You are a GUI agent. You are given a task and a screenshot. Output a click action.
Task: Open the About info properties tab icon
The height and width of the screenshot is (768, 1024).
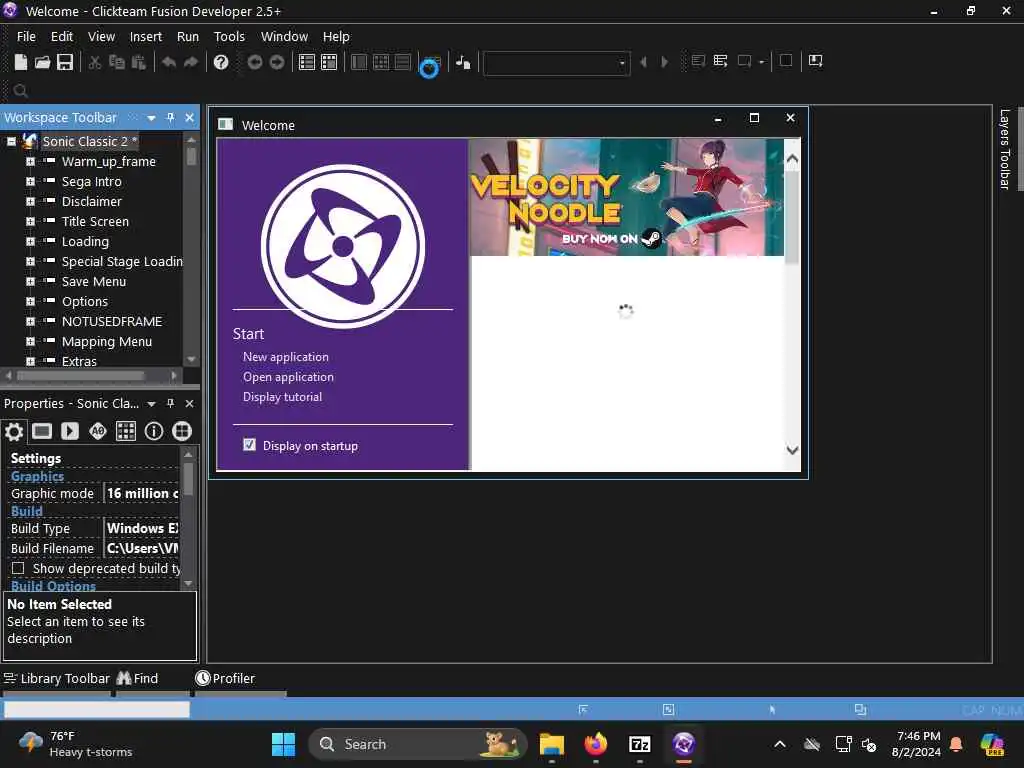[x=154, y=431]
